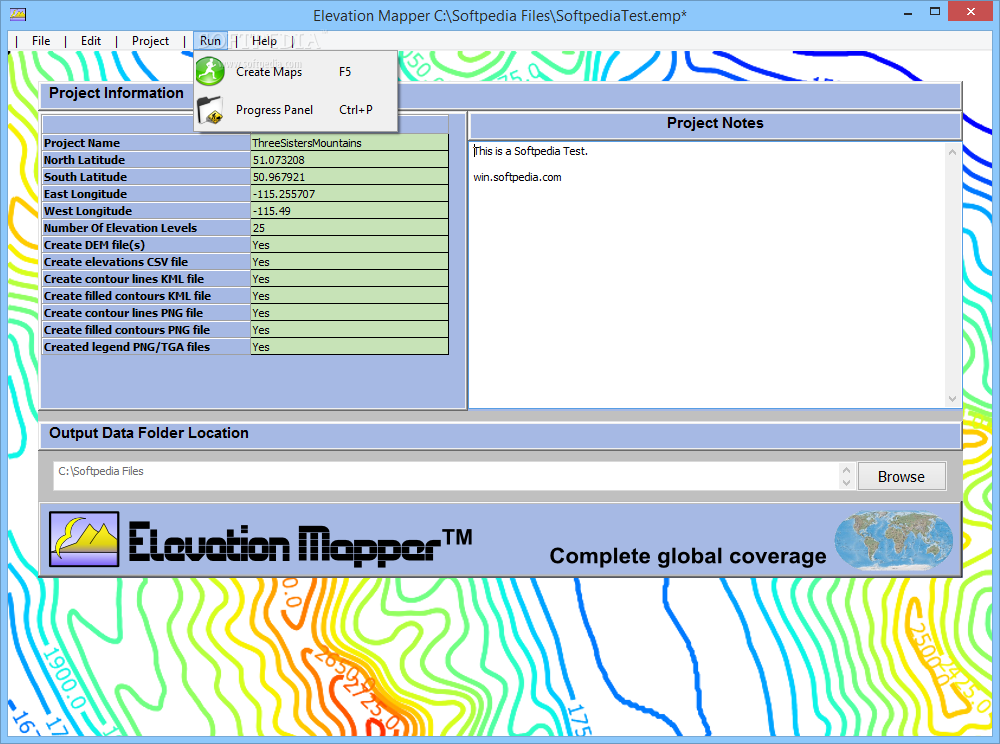Click Yes value for Create DEM file(s)
This screenshot has width=1000, height=744.
pos(349,245)
